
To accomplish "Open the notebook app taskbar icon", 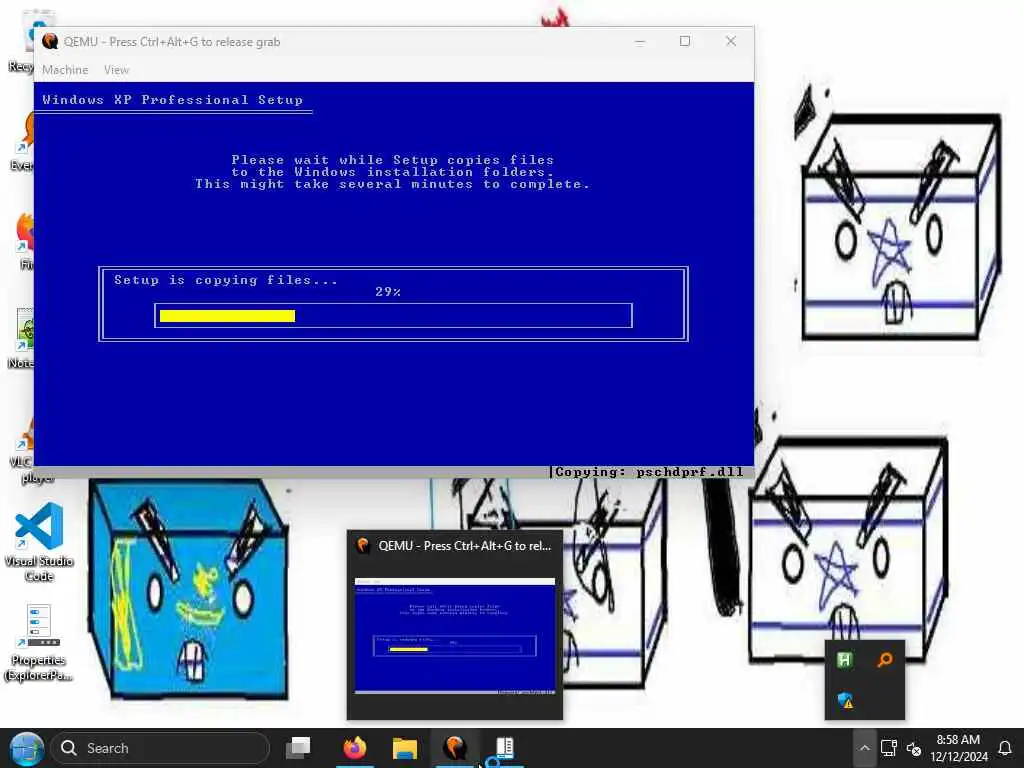I will pos(504,748).
